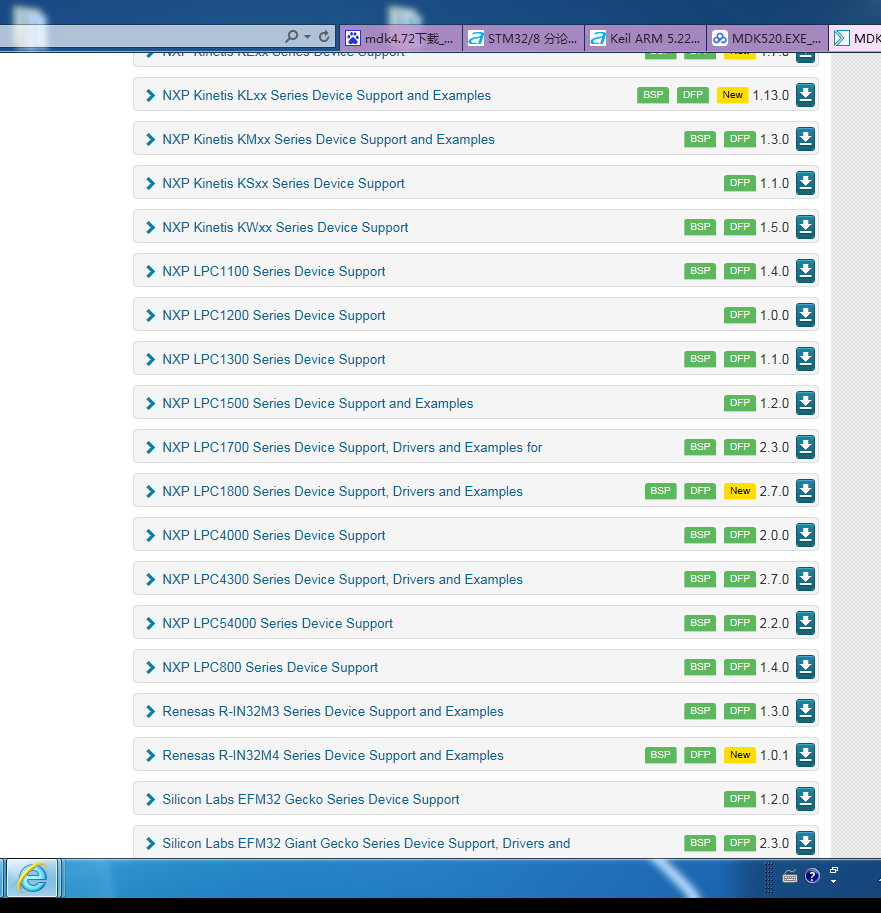The image size is (881, 913).
Task: Expand NXP Kinetis KLxx Device Support and Examples
Action: [150, 95]
